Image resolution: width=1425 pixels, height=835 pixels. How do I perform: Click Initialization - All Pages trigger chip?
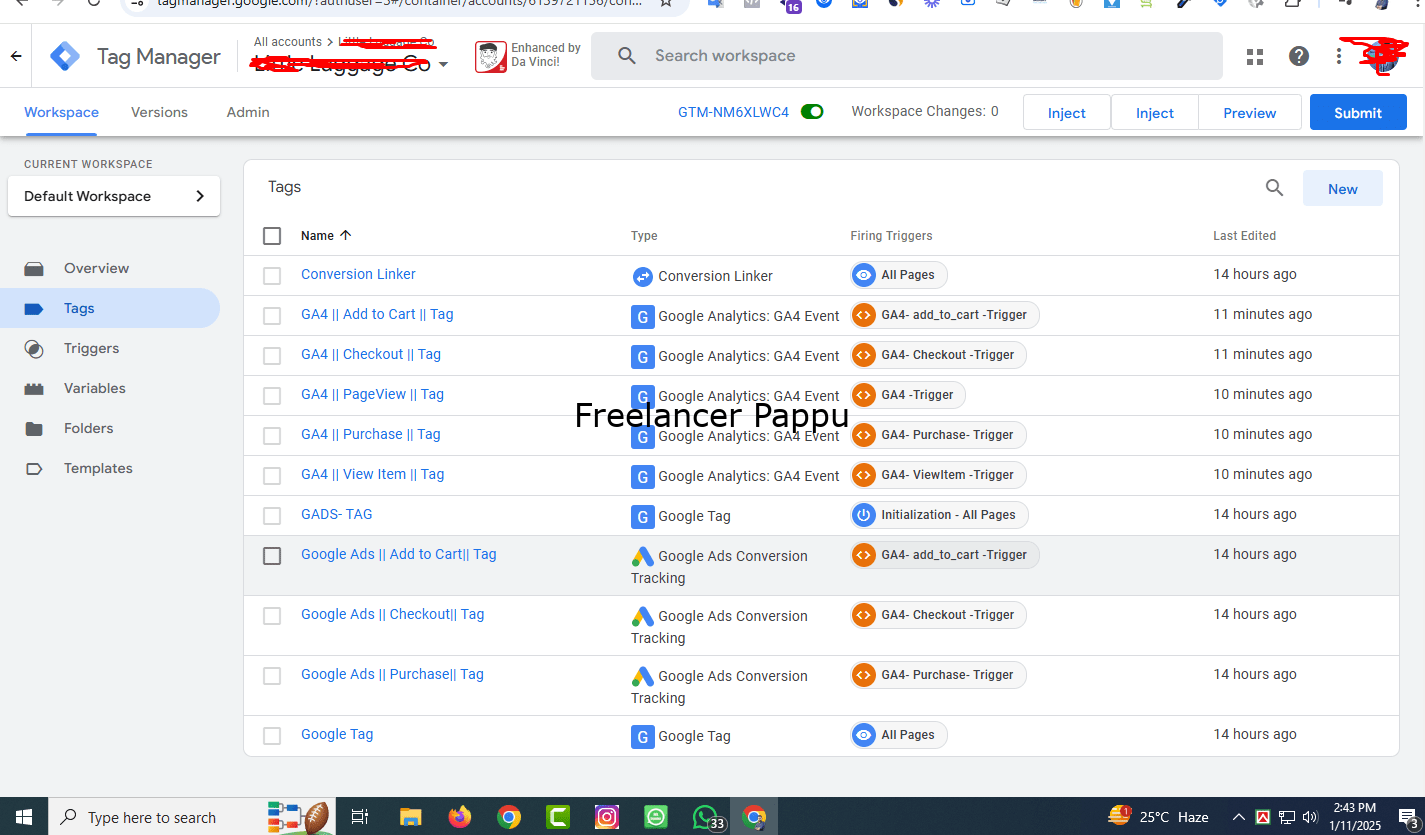[x=938, y=515]
